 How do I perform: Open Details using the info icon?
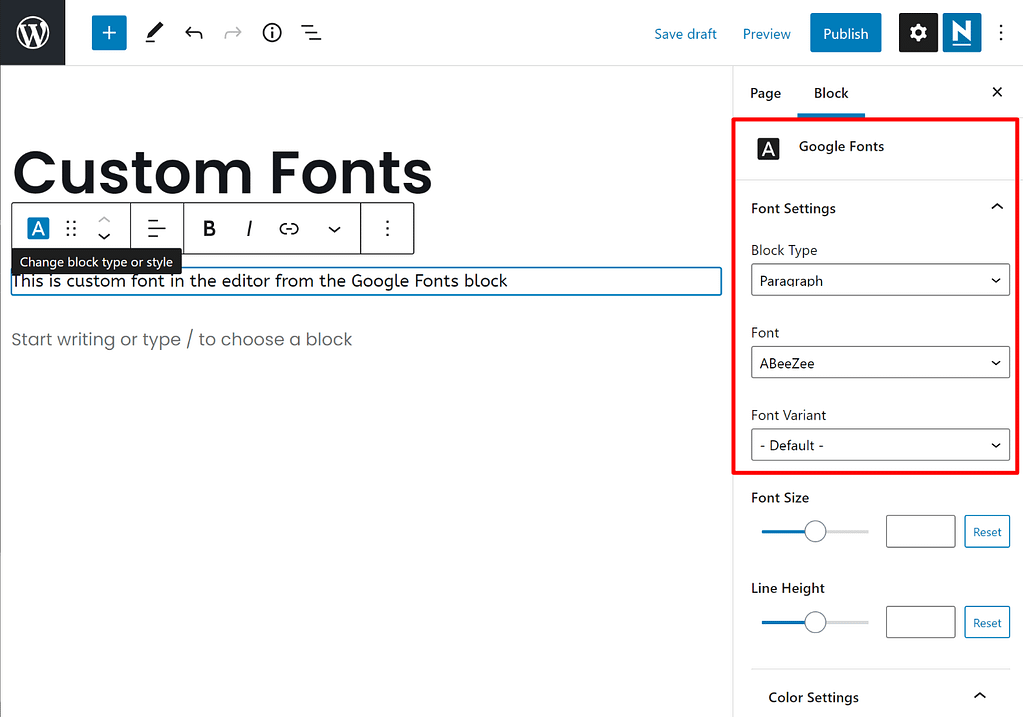click(271, 32)
